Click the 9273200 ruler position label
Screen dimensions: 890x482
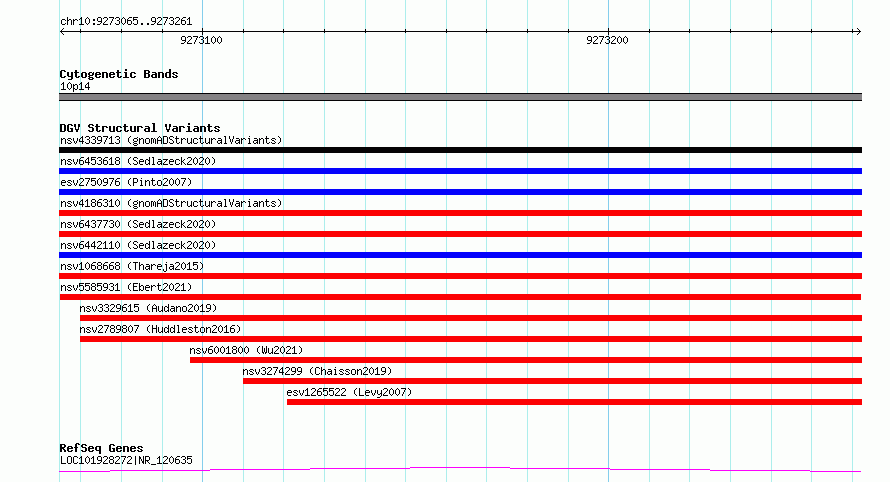[607, 40]
